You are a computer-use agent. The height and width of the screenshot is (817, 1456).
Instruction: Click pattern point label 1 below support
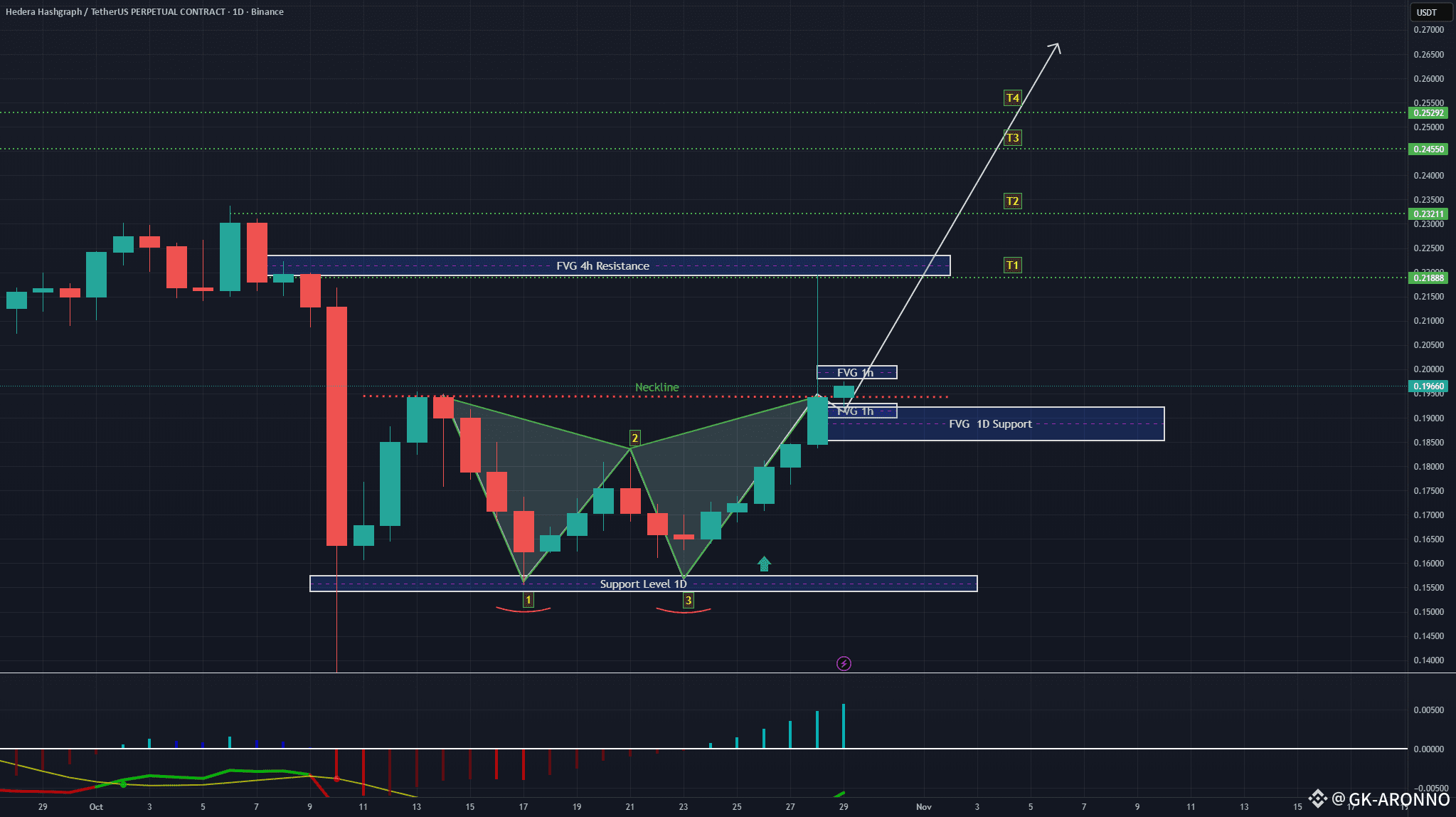[x=528, y=601]
